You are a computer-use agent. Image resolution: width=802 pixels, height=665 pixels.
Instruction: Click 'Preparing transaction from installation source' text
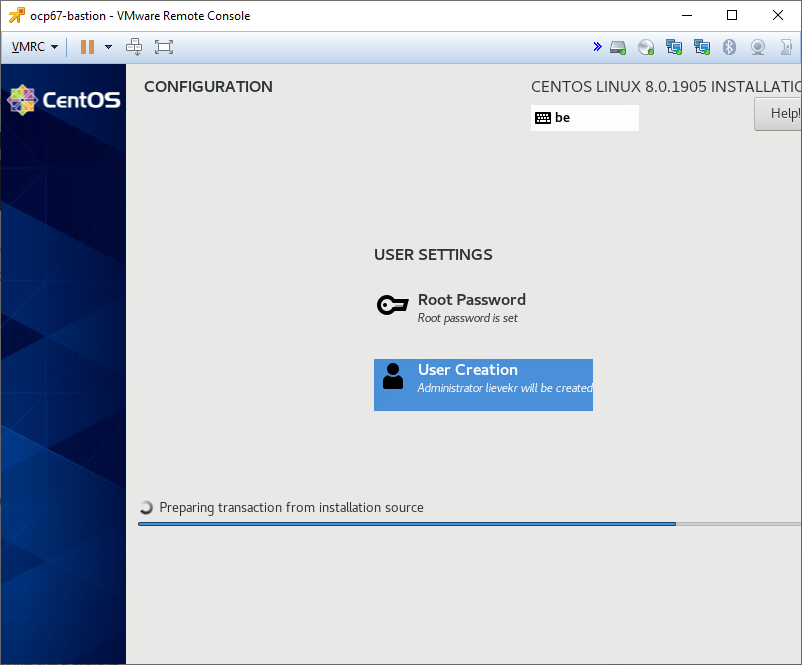point(292,507)
